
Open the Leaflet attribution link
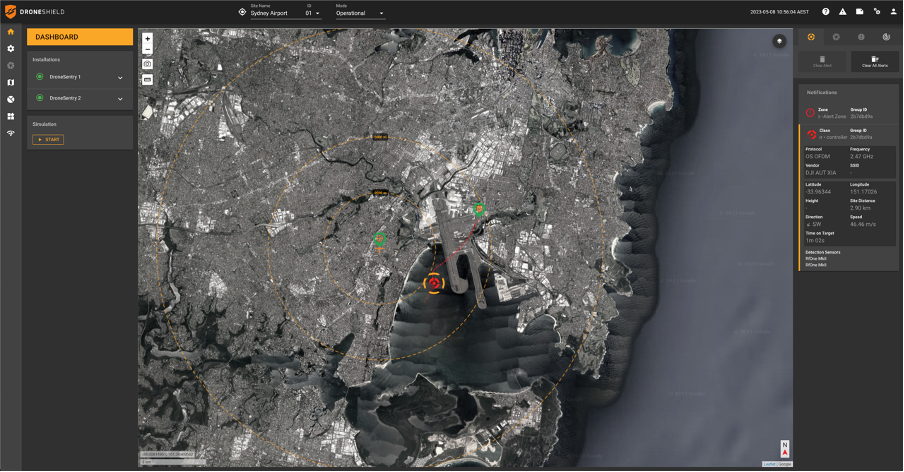click(769, 464)
